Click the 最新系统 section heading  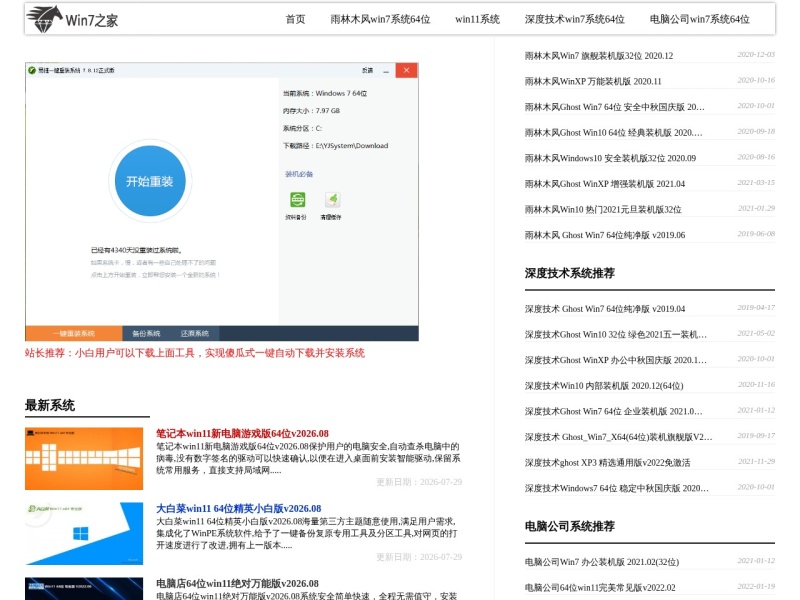click(x=50, y=406)
